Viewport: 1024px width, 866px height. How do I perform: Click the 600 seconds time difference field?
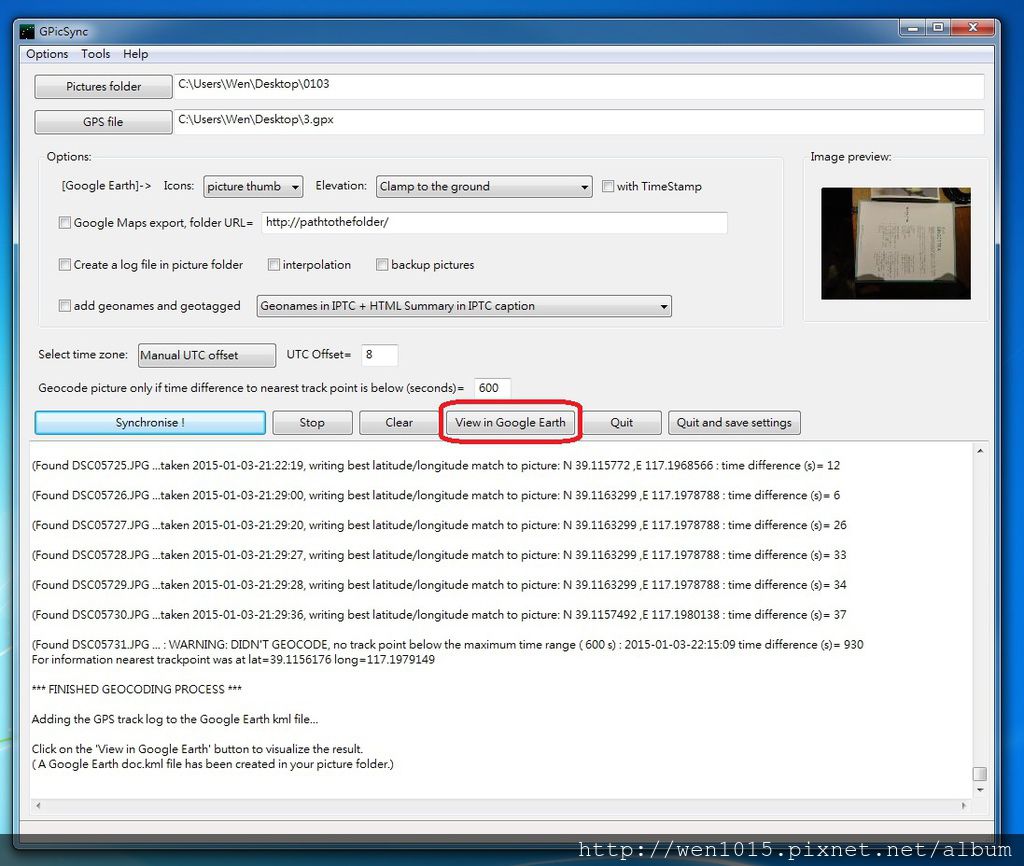tap(492, 388)
